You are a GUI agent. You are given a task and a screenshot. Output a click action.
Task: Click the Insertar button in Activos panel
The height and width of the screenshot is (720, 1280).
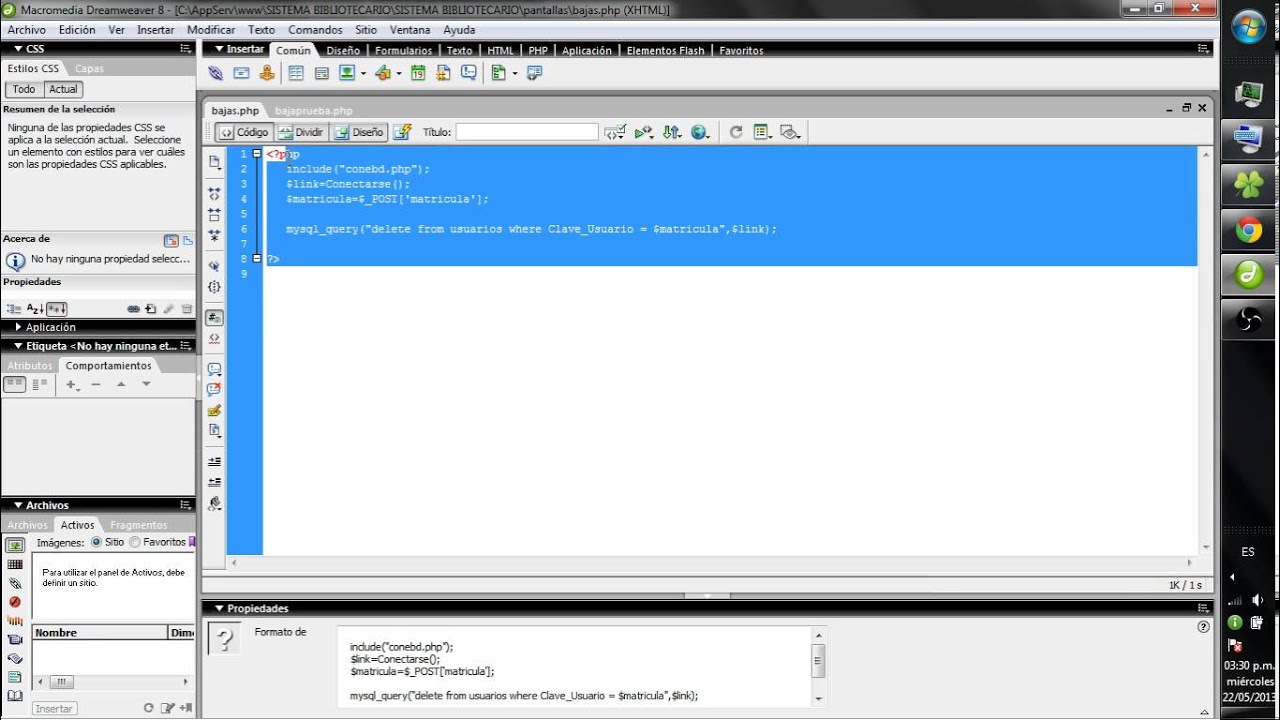[x=54, y=708]
